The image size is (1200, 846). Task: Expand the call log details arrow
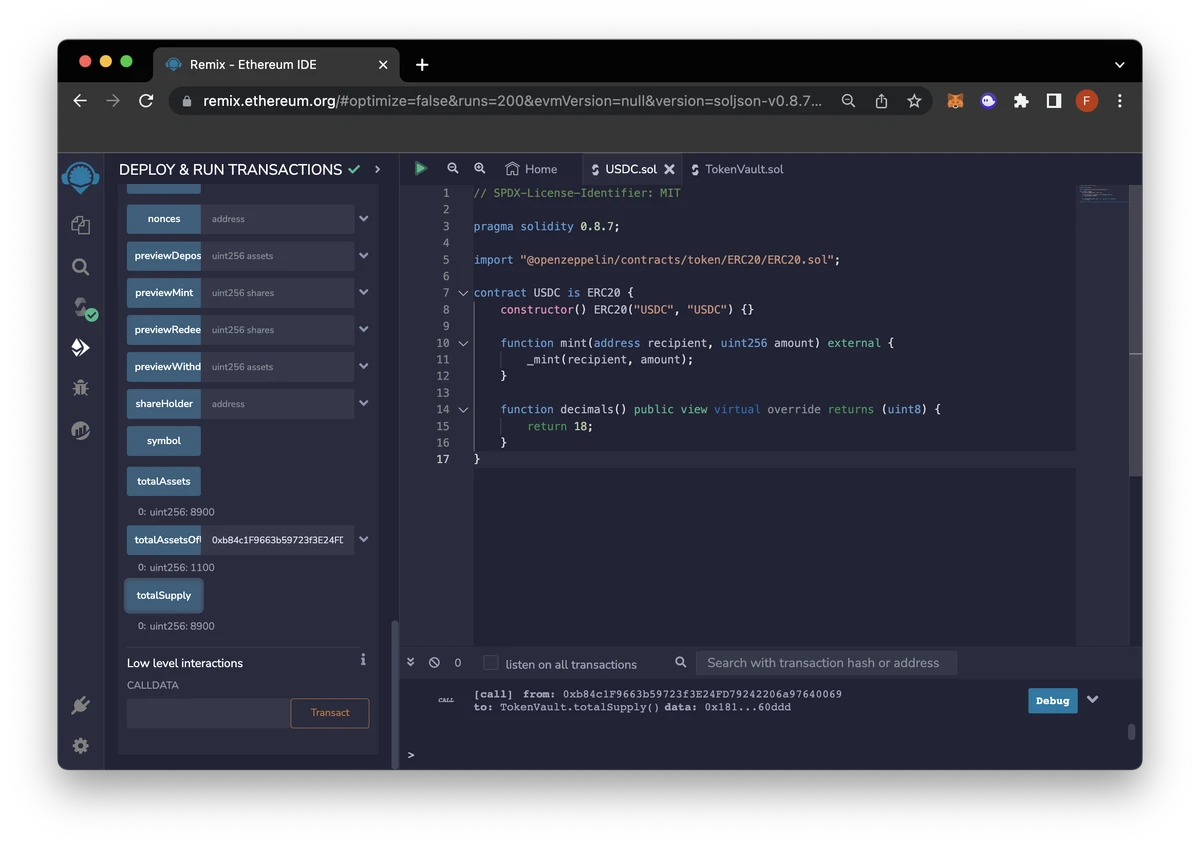click(1093, 700)
